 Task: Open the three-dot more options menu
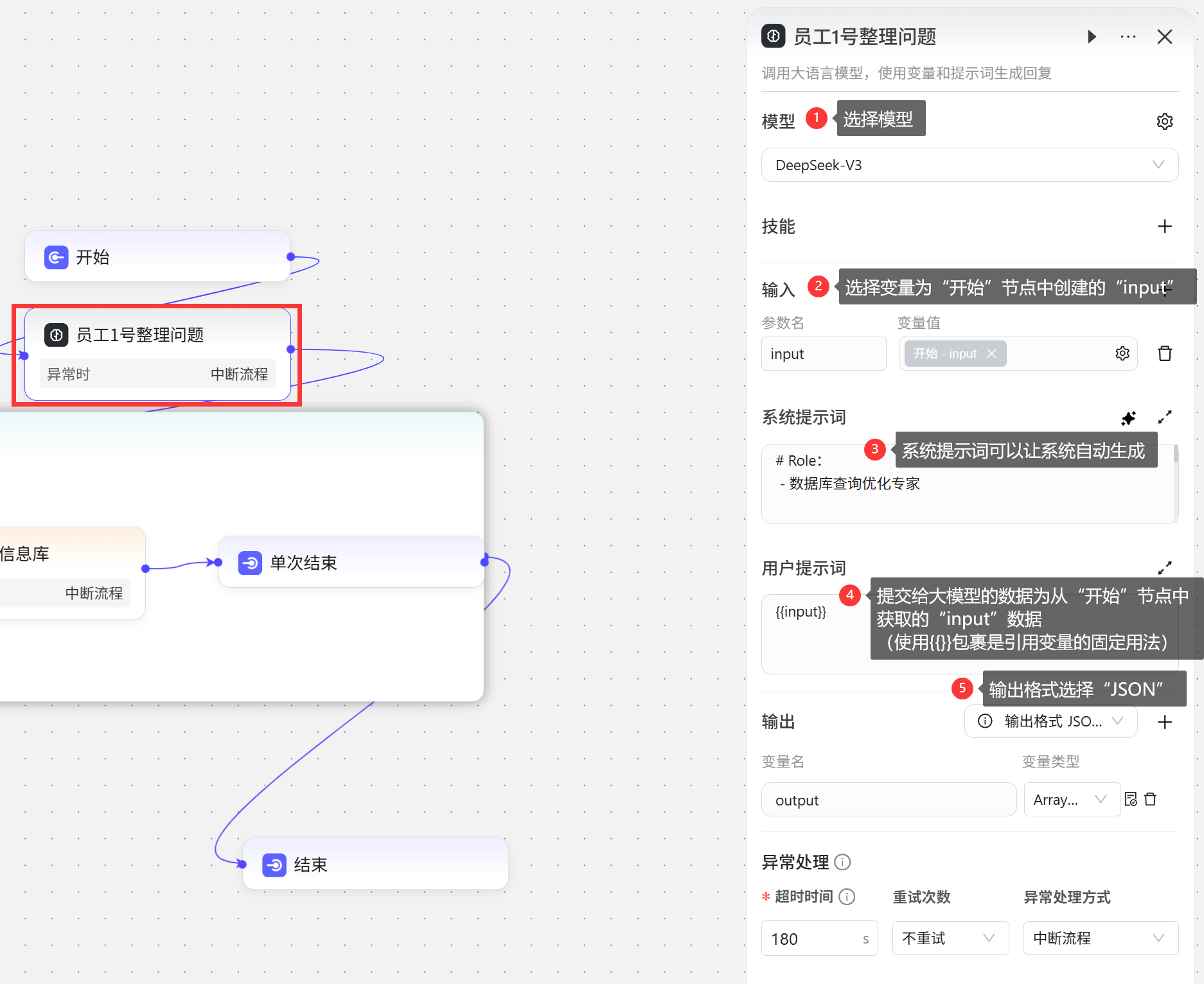(1128, 37)
